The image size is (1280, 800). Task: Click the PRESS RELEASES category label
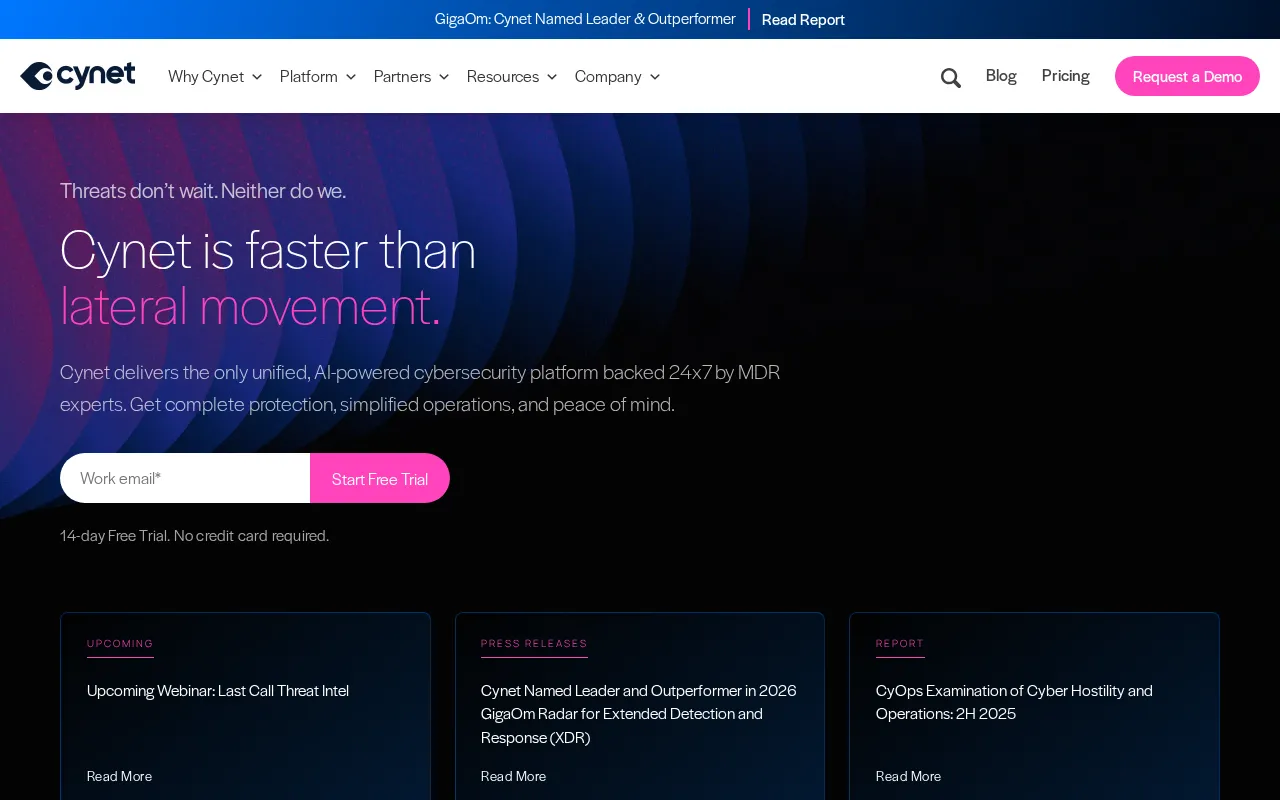534,643
